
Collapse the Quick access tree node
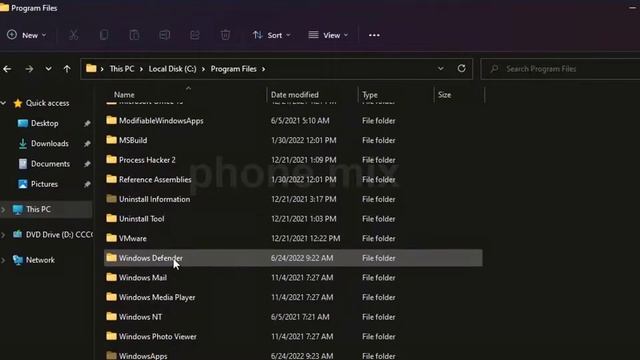pyautogui.click(x=3, y=103)
